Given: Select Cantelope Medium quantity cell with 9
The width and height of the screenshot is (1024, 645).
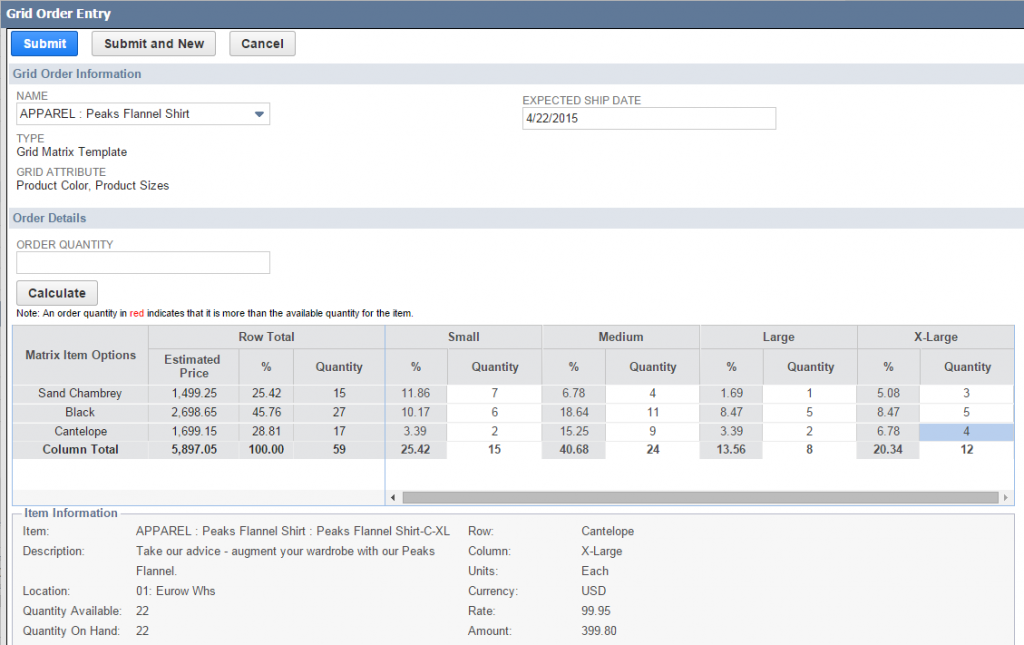Looking at the screenshot, I should (652, 431).
